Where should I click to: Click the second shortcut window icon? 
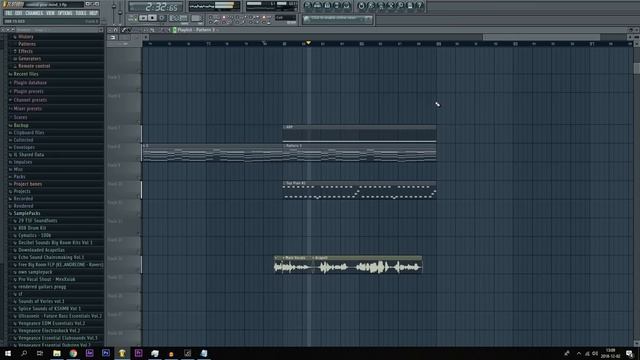pos(317,5)
